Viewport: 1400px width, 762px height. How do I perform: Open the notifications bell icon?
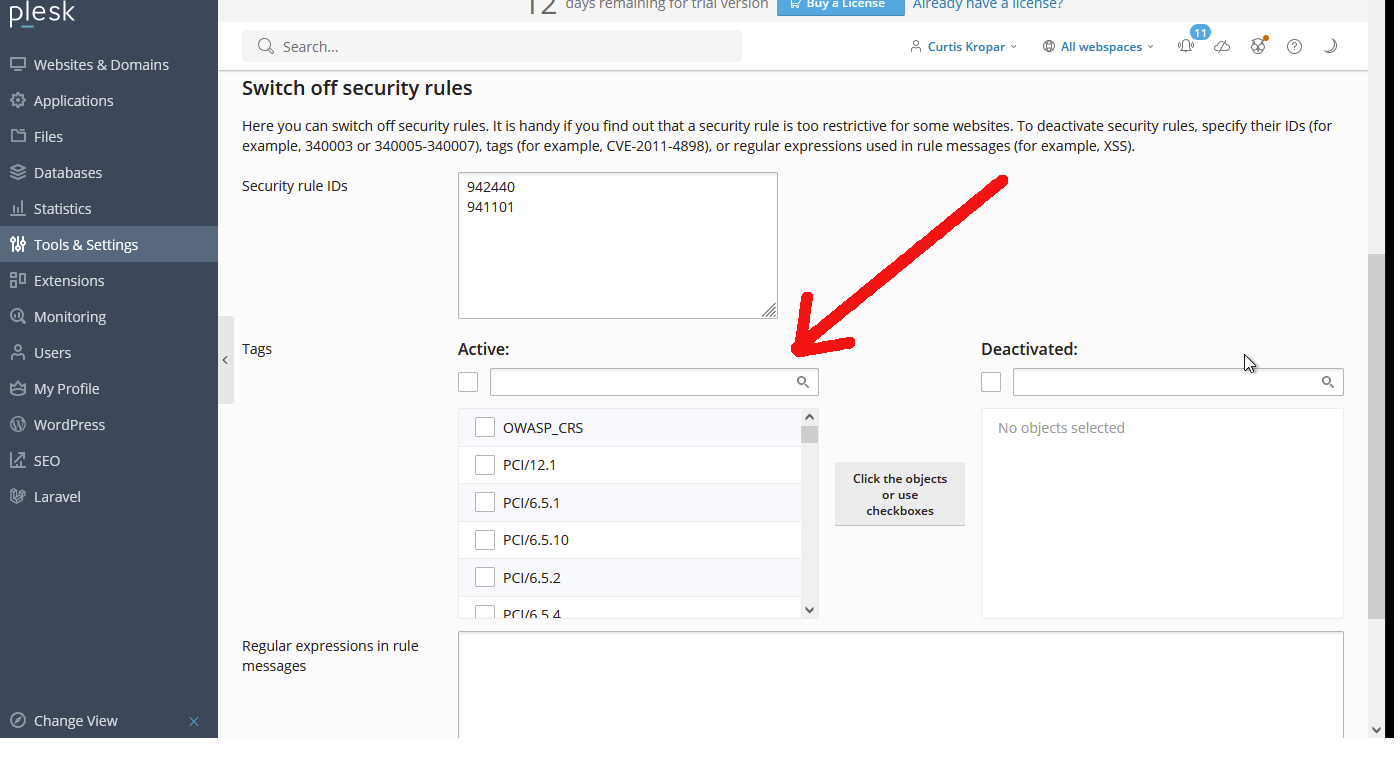(x=1186, y=46)
